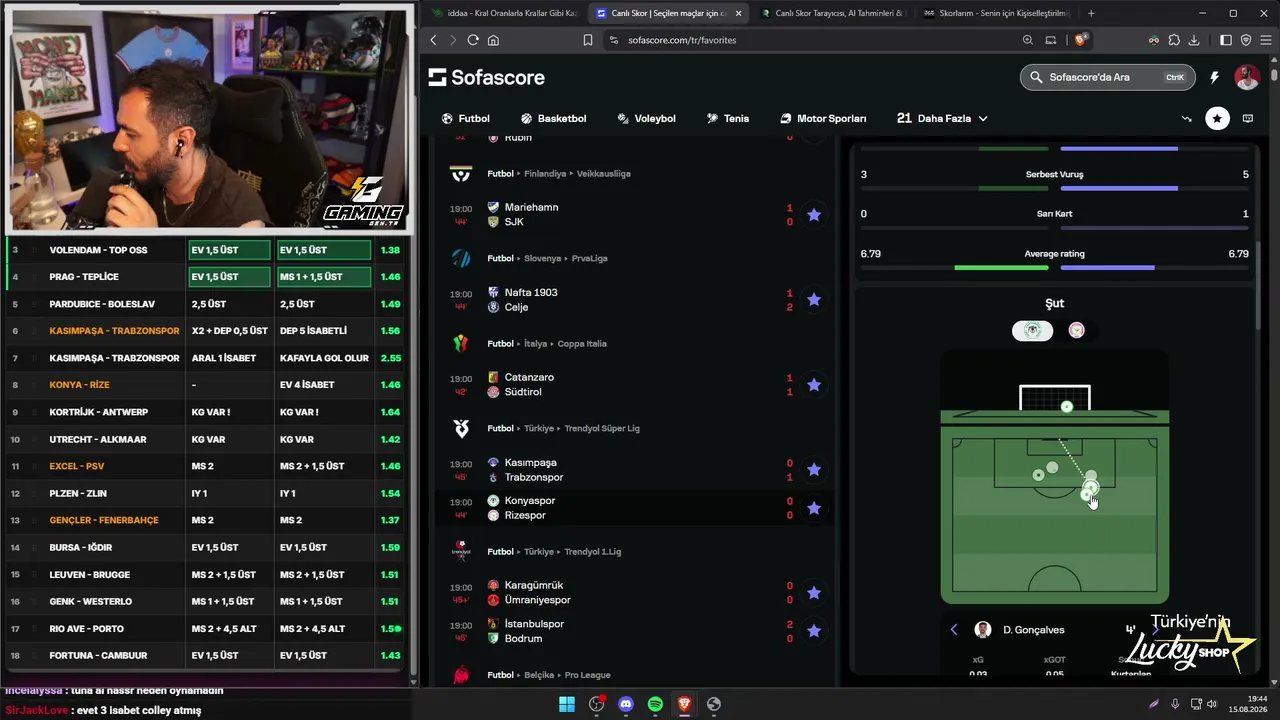Unfavorite the Nafta 1903 vs Celje match

pyautogui.click(x=814, y=300)
